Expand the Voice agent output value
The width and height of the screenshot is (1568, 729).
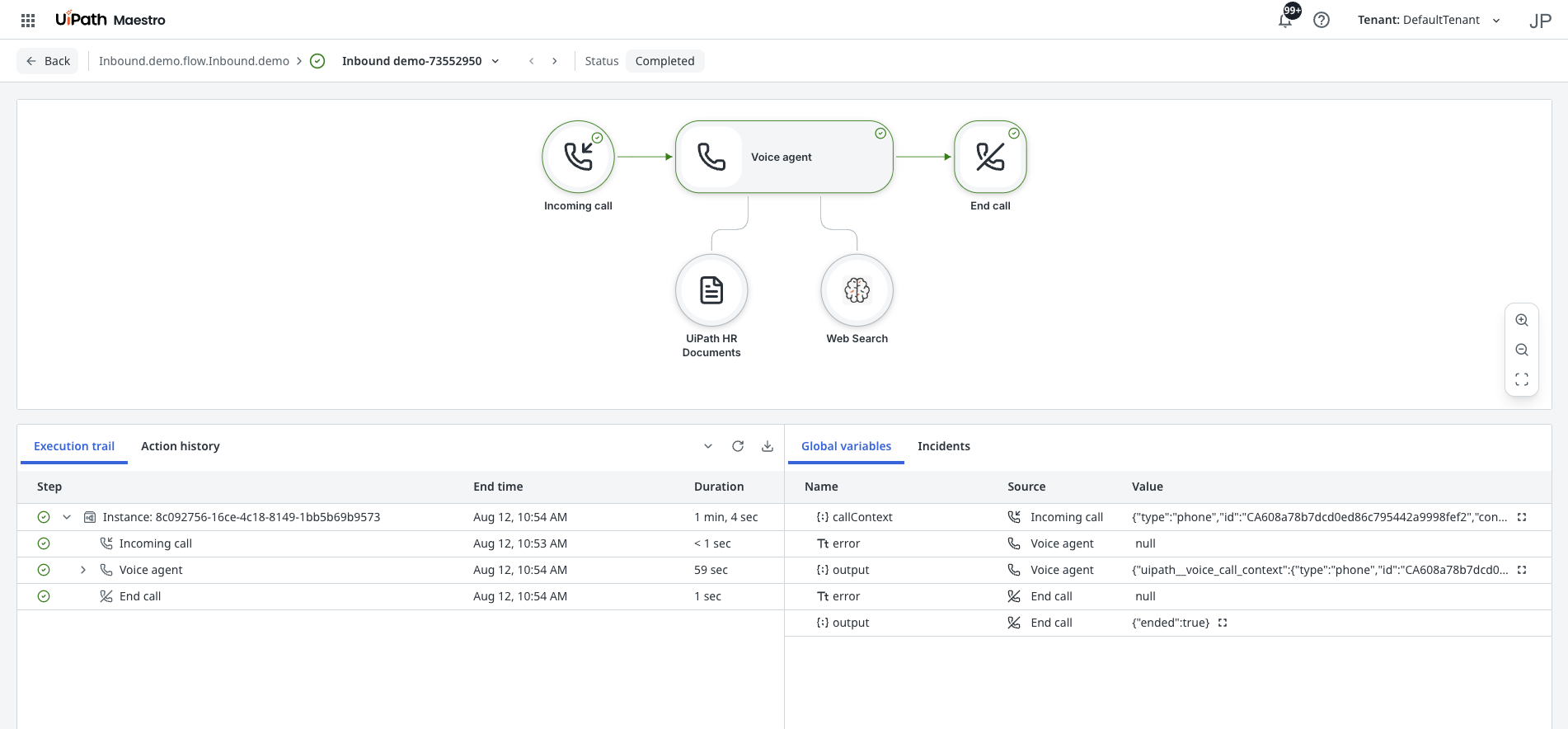1522,570
